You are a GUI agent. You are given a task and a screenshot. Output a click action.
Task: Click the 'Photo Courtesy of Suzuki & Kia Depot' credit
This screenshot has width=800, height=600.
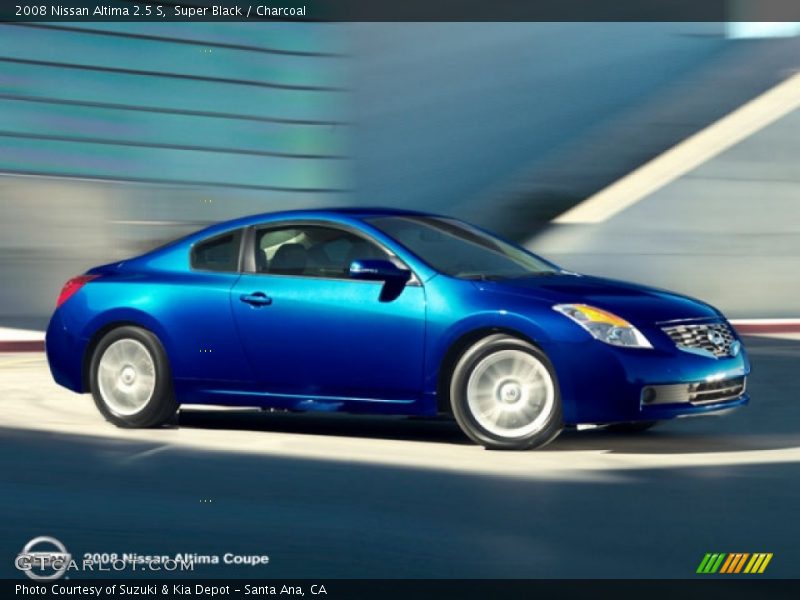[122, 590]
